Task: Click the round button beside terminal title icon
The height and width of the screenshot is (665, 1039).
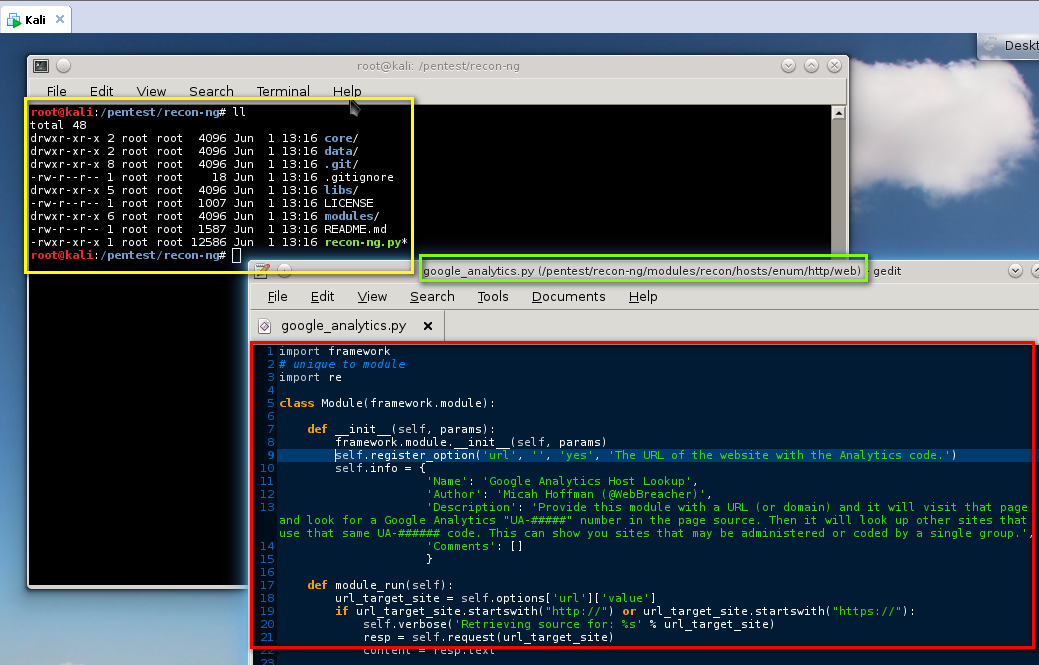Action: [x=64, y=66]
